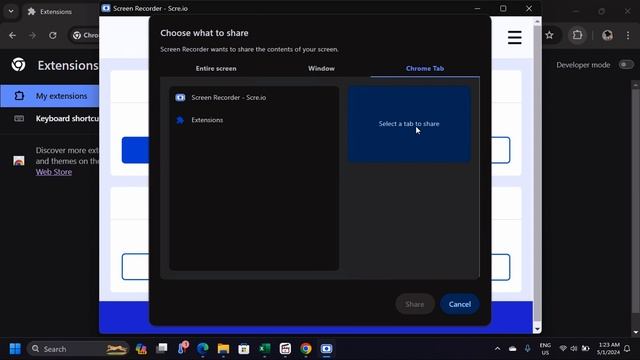Reload the Extensions page
The width and height of the screenshot is (640, 360).
point(53,36)
